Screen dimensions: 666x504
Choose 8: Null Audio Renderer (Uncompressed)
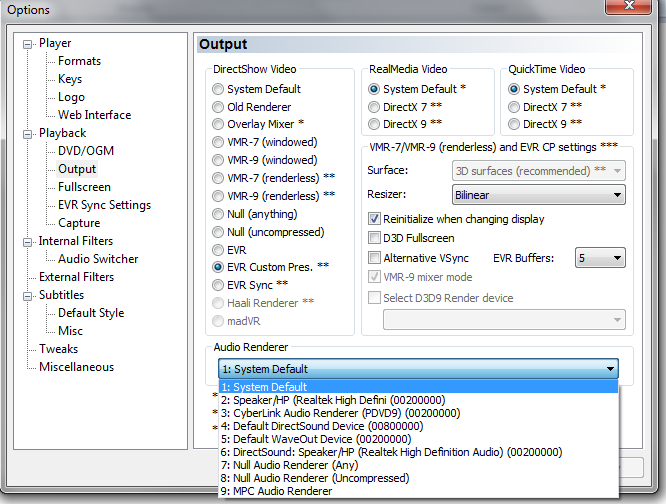coord(418,478)
